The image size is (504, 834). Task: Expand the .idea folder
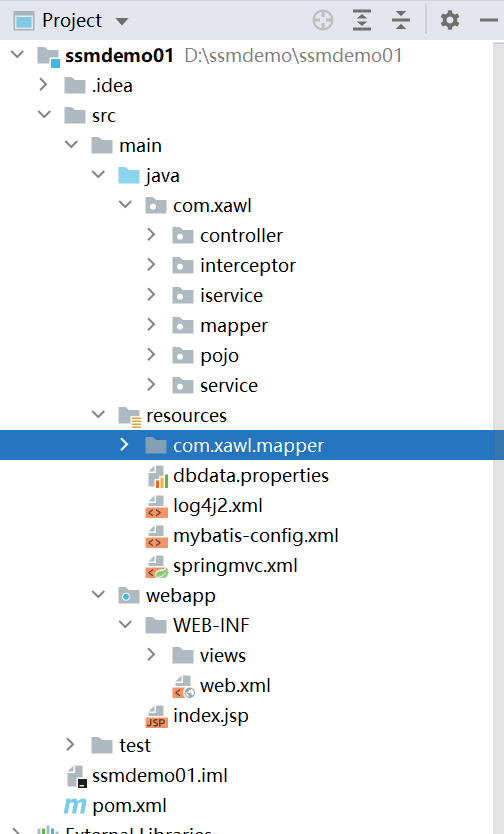click(x=44, y=85)
